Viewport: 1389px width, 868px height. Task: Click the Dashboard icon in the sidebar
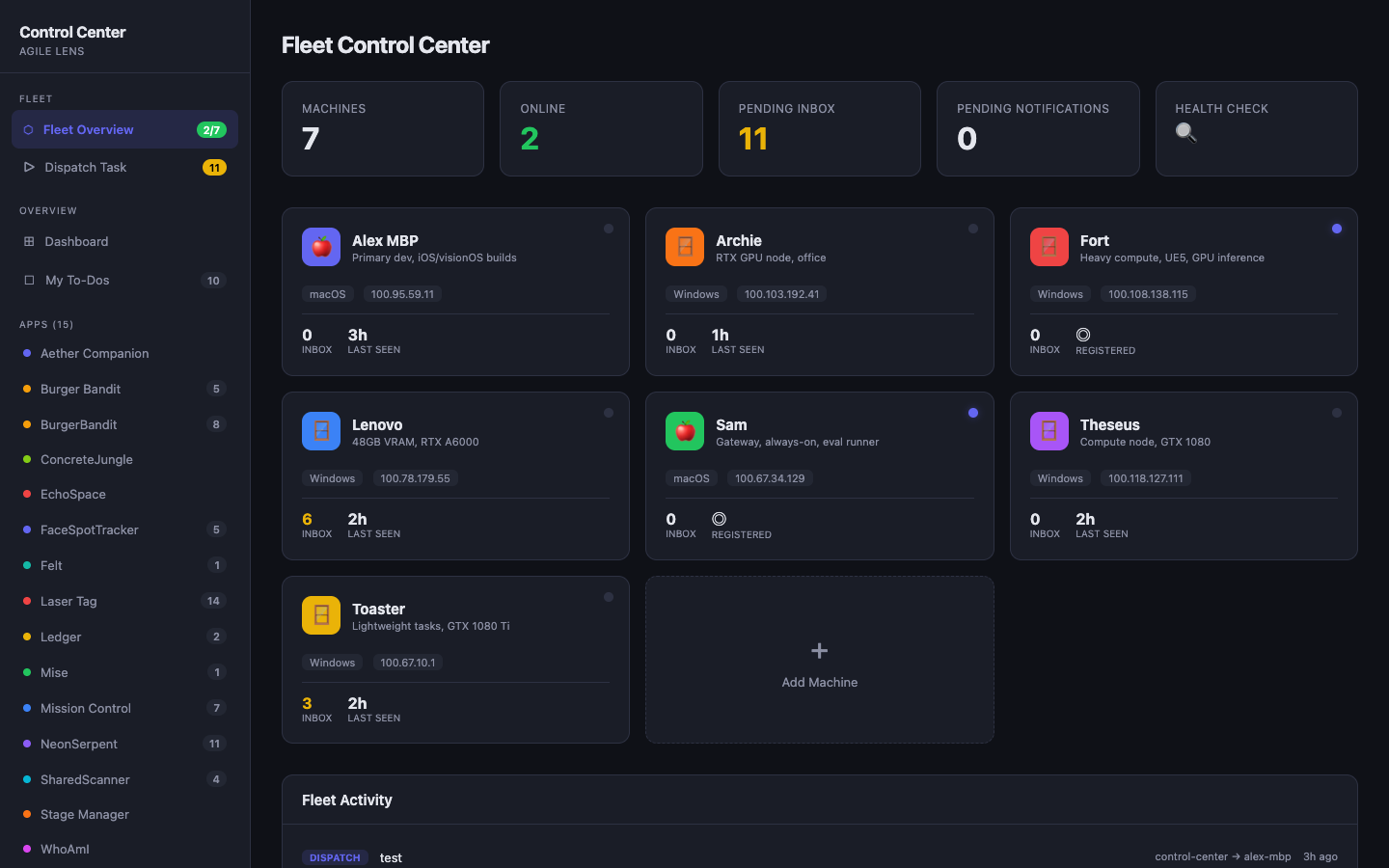tap(29, 241)
